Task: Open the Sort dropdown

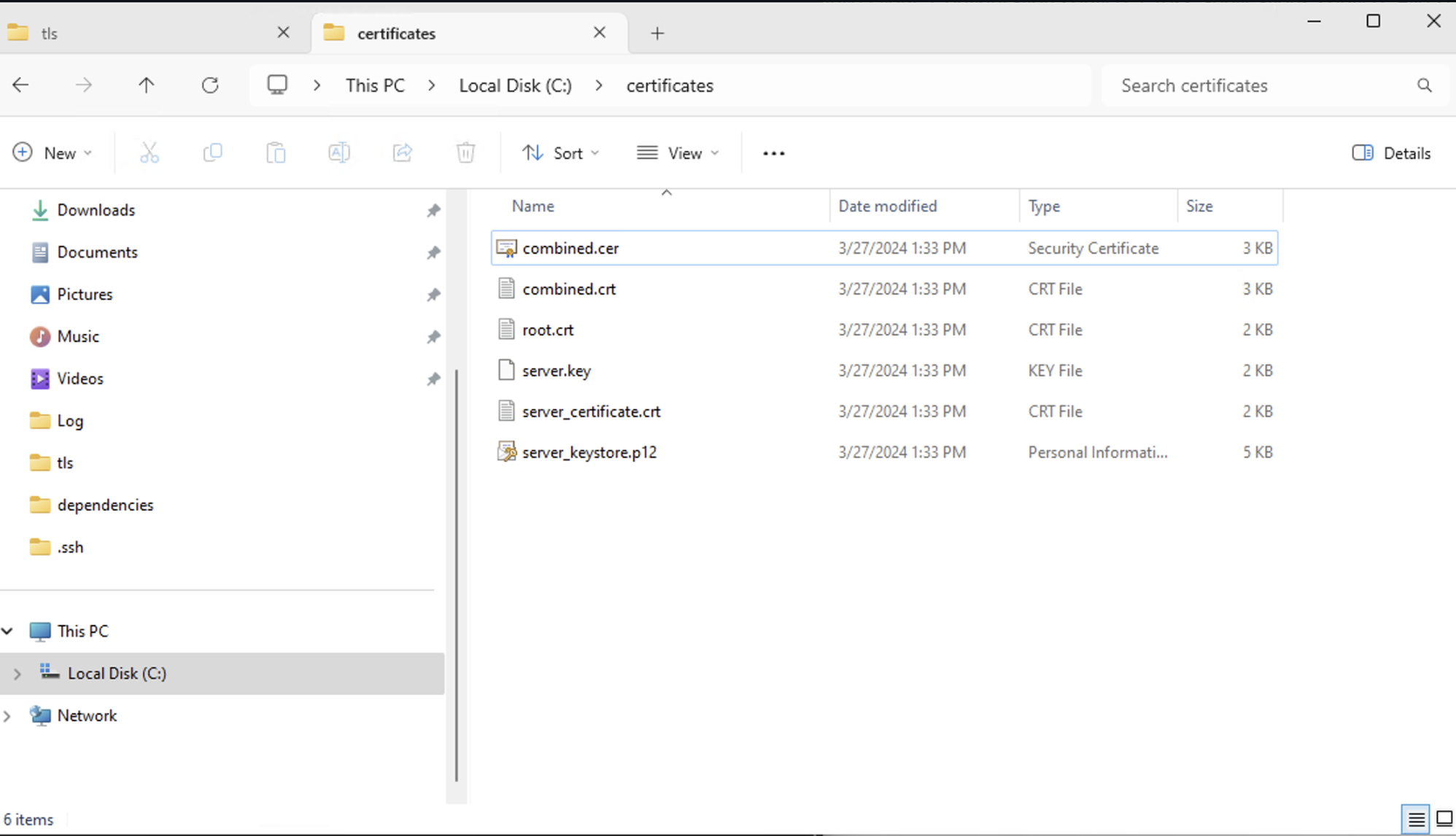Action: click(x=560, y=153)
